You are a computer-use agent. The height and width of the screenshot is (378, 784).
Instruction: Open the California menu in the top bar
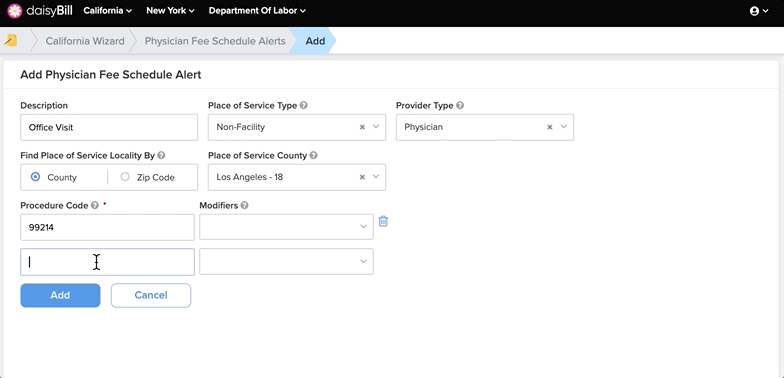108,10
